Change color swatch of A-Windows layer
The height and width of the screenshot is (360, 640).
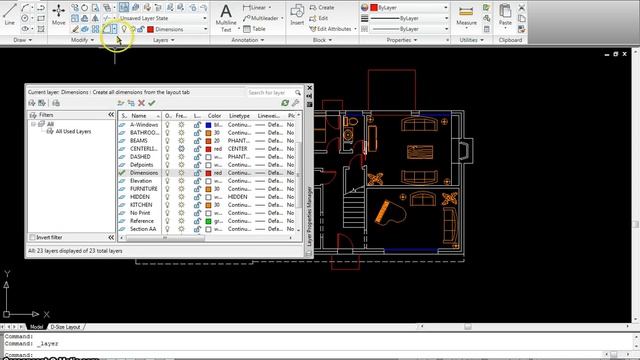[x=208, y=125]
